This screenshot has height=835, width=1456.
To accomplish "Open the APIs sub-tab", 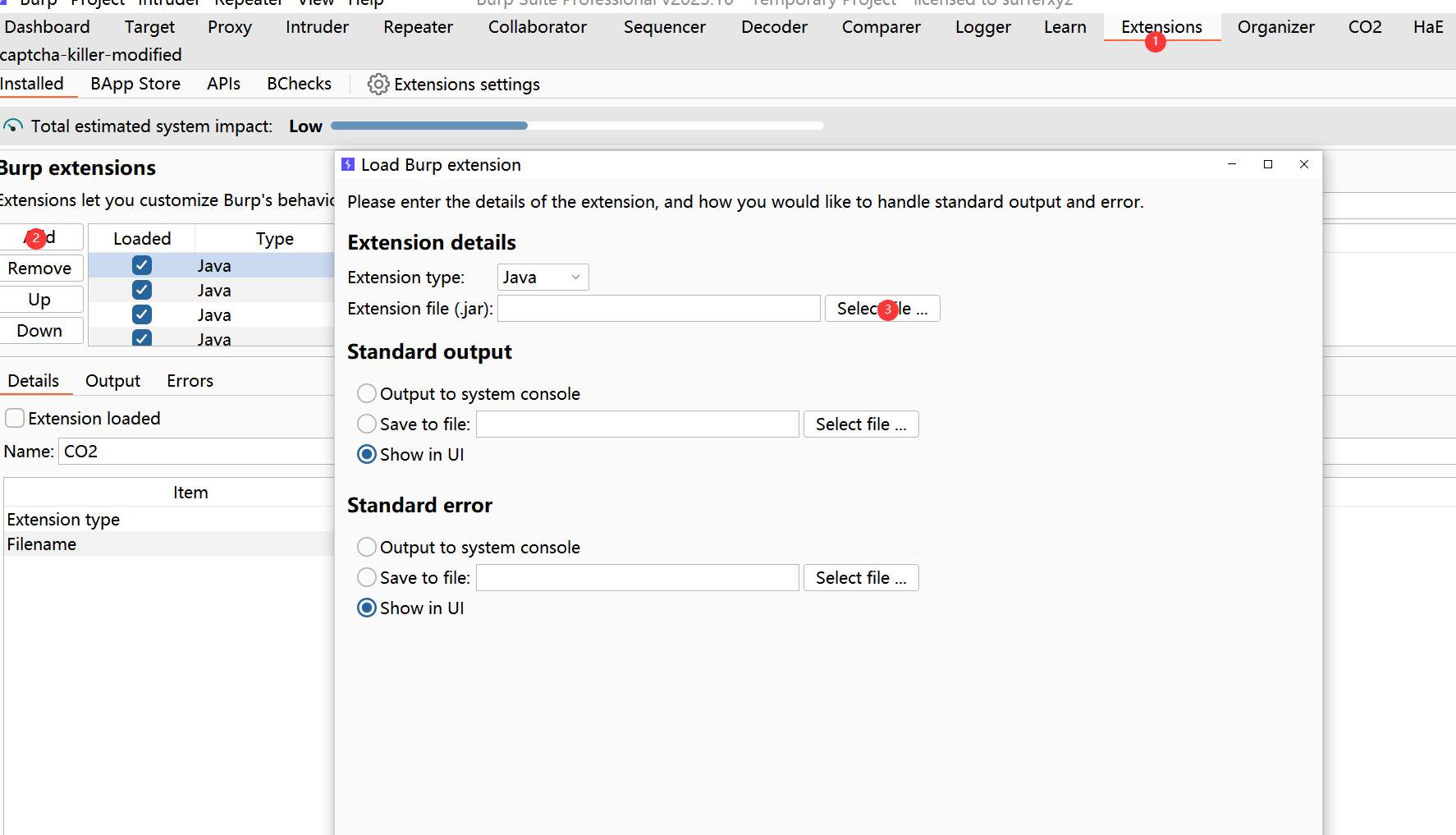I will (223, 84).
